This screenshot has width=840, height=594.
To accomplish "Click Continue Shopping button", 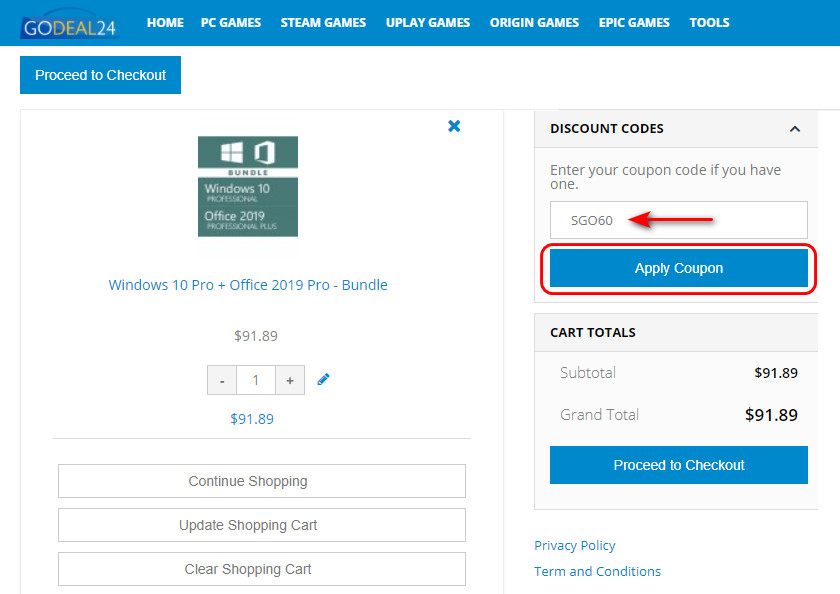I will 262,481.
